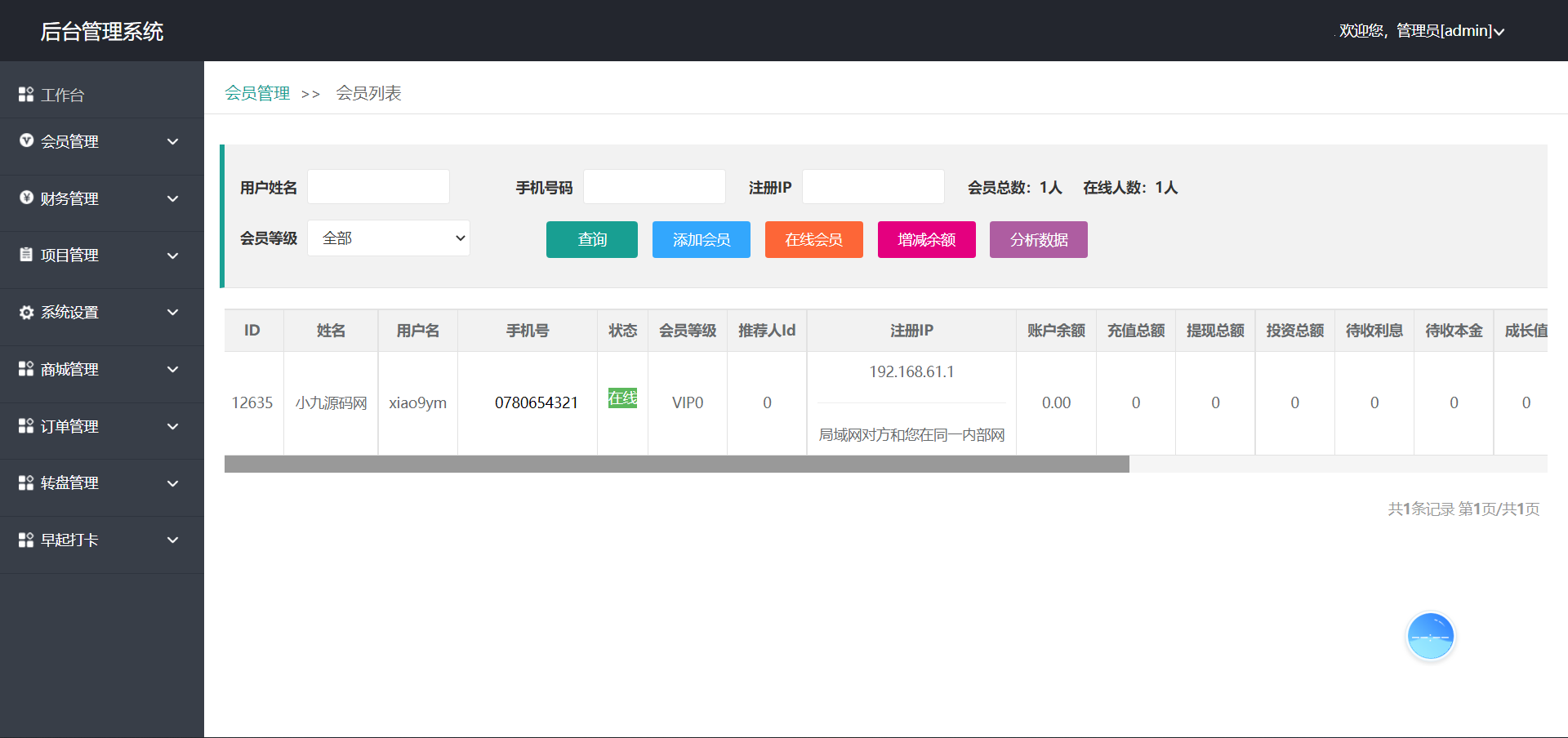The image size is (1568, 738).
Task: Click the table horizontal scrollbar
Action: (x=677, y=465)
